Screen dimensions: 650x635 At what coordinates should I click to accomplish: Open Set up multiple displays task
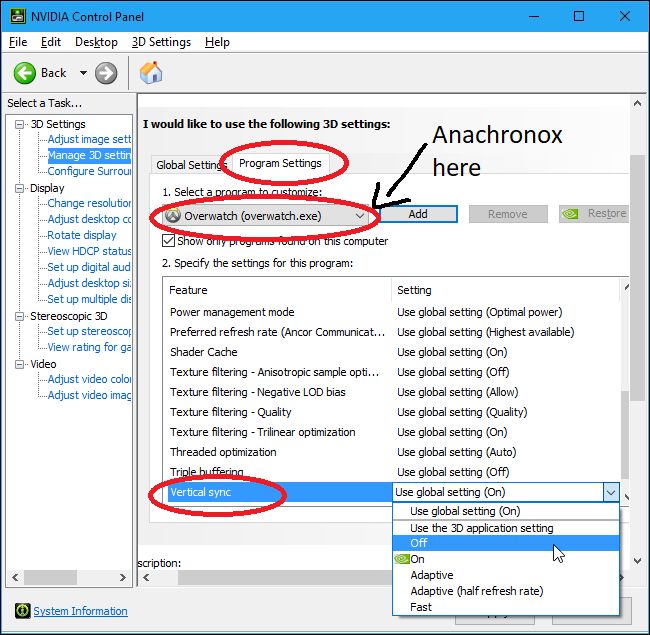89,299
